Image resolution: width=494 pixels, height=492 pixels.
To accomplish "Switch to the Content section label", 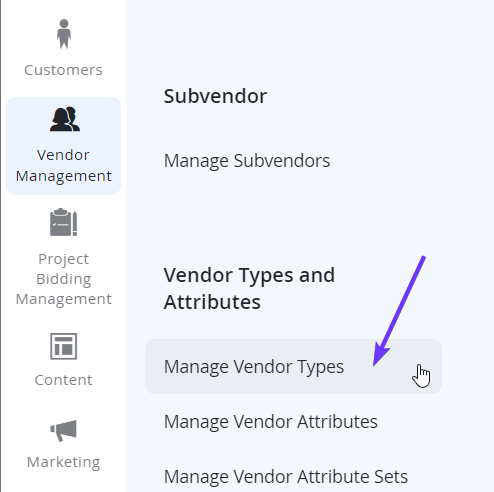I will (63, 380).
